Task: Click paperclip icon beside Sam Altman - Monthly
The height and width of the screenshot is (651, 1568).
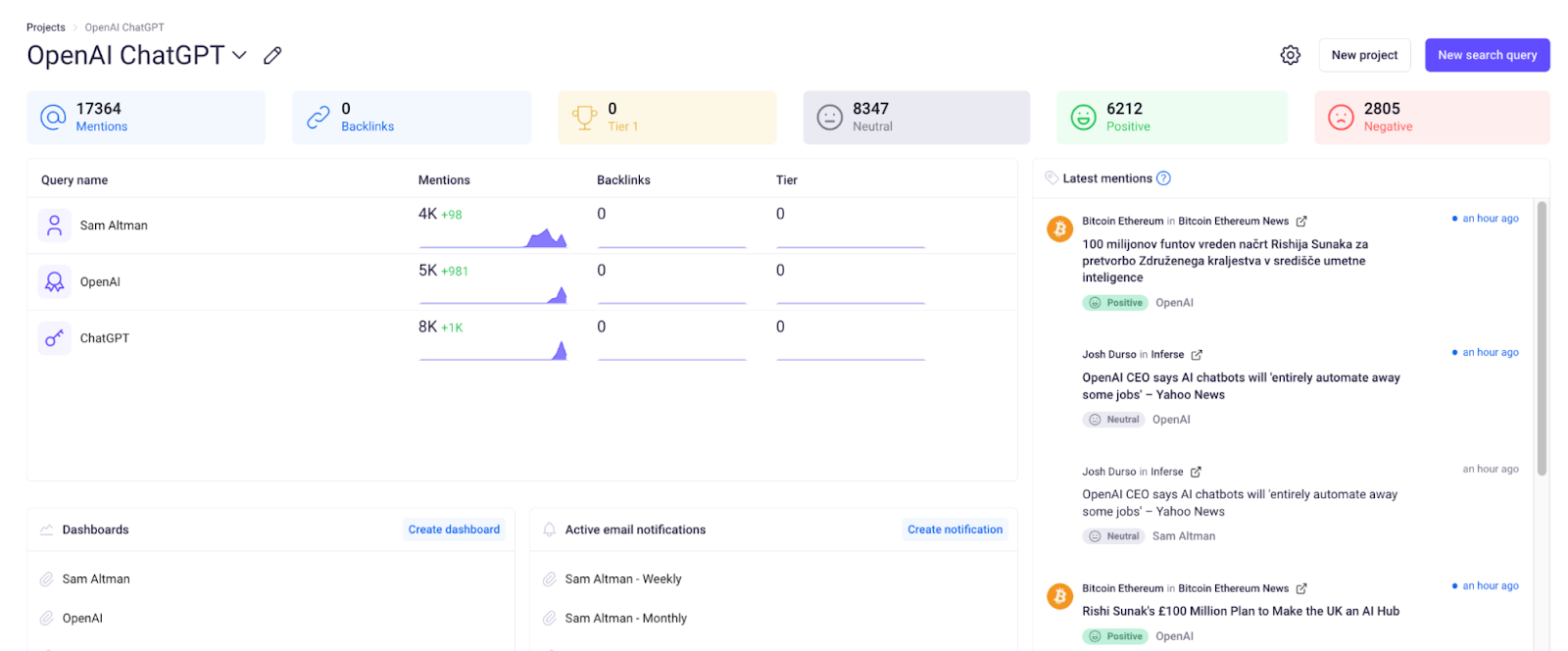Action: (550, 619)
